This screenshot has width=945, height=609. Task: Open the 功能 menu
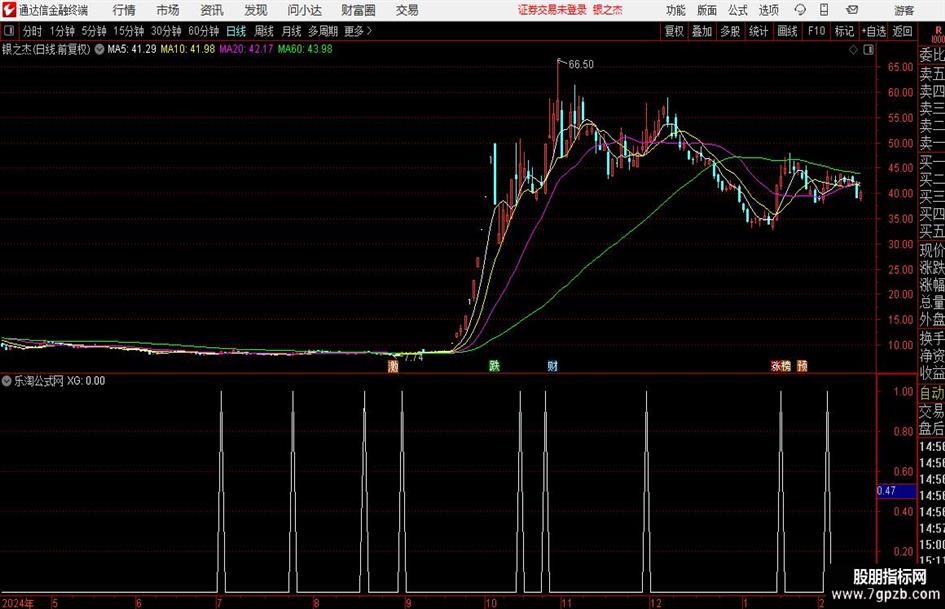click(x=676, y=10)
